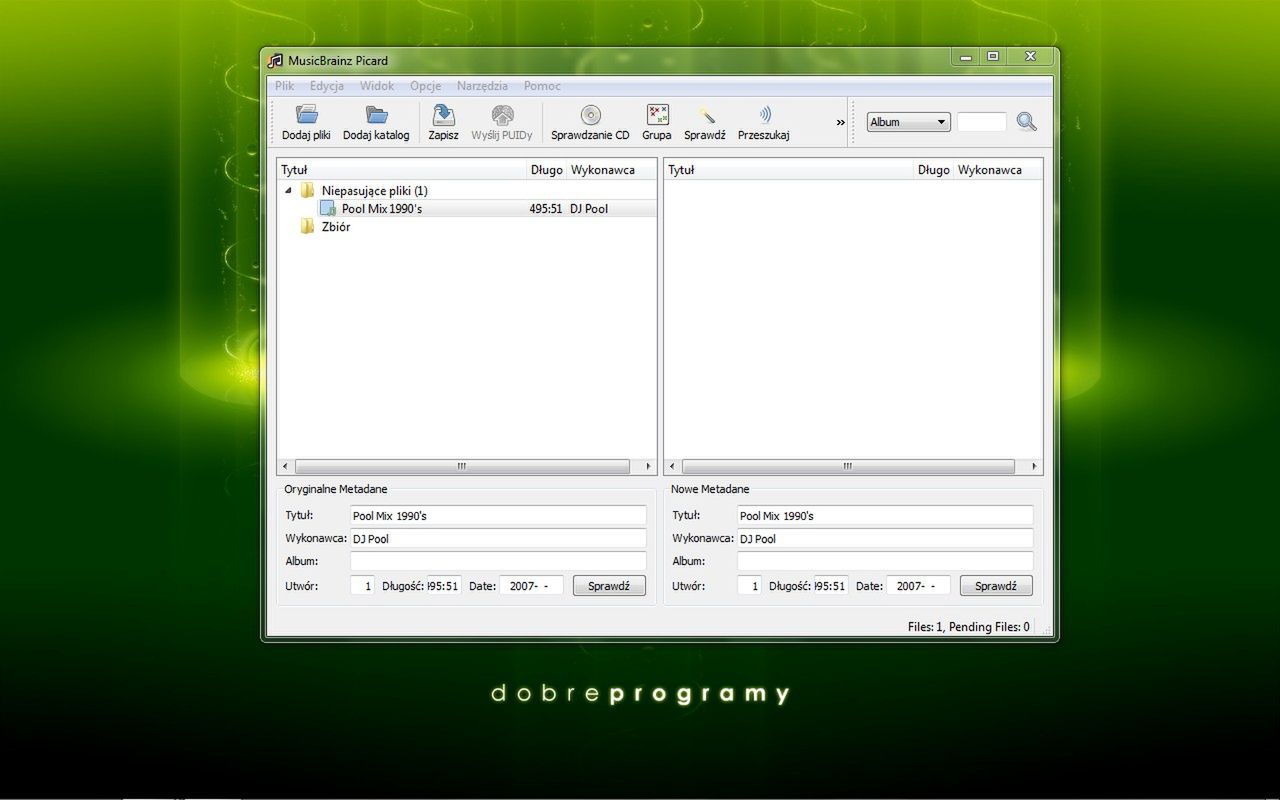
Task: Click Tytuł field in Nowe Metadane
Action: coord(885,515)
